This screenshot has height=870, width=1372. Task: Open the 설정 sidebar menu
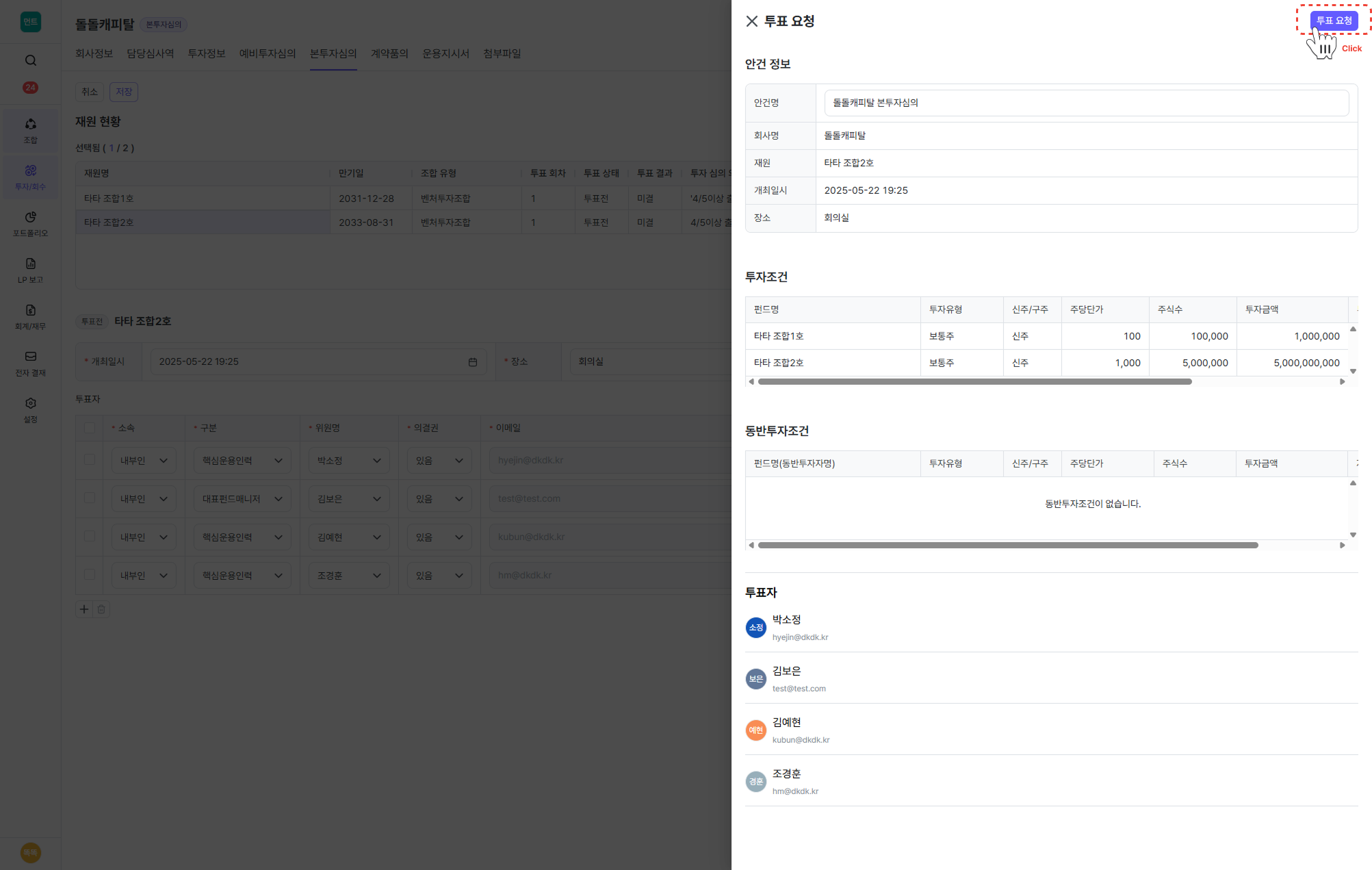(x=31, y=410)
